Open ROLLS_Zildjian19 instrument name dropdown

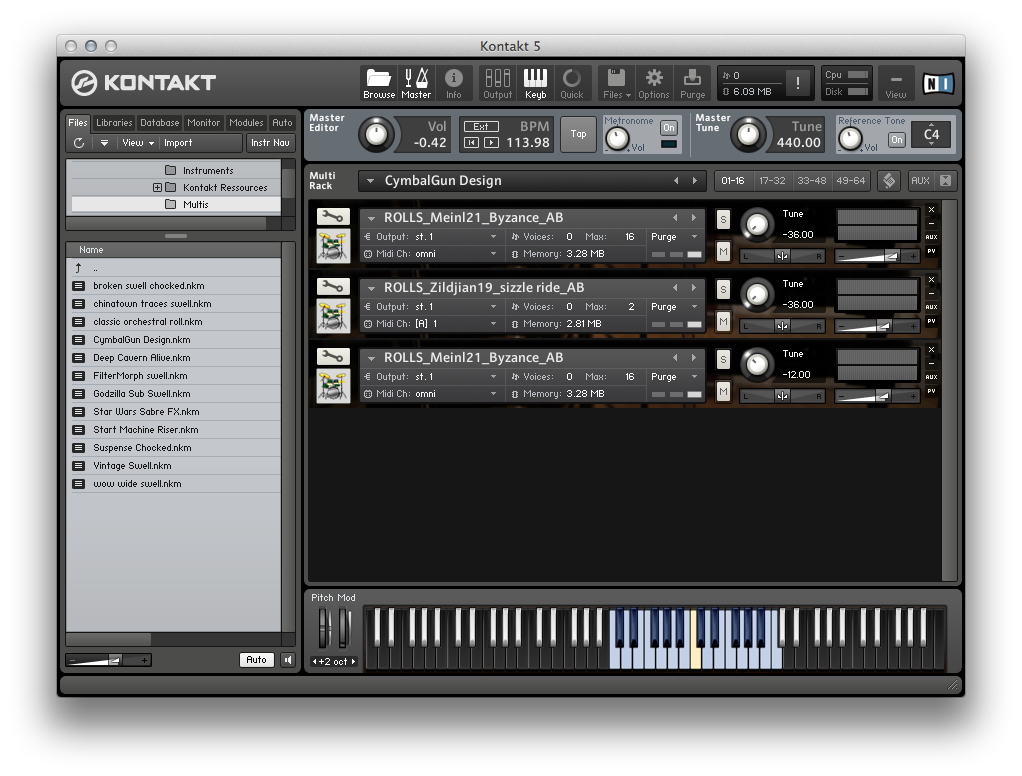371,288
